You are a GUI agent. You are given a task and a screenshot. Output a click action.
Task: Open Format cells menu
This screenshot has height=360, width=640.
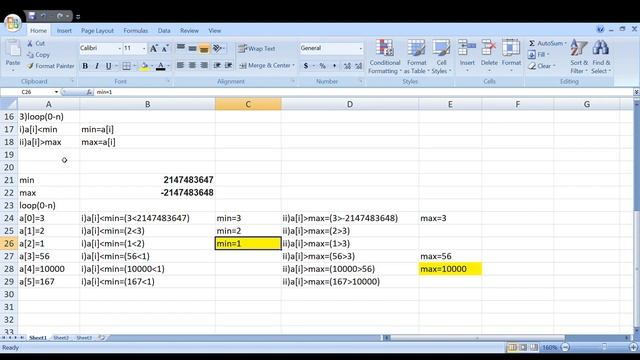click(511, 56)
